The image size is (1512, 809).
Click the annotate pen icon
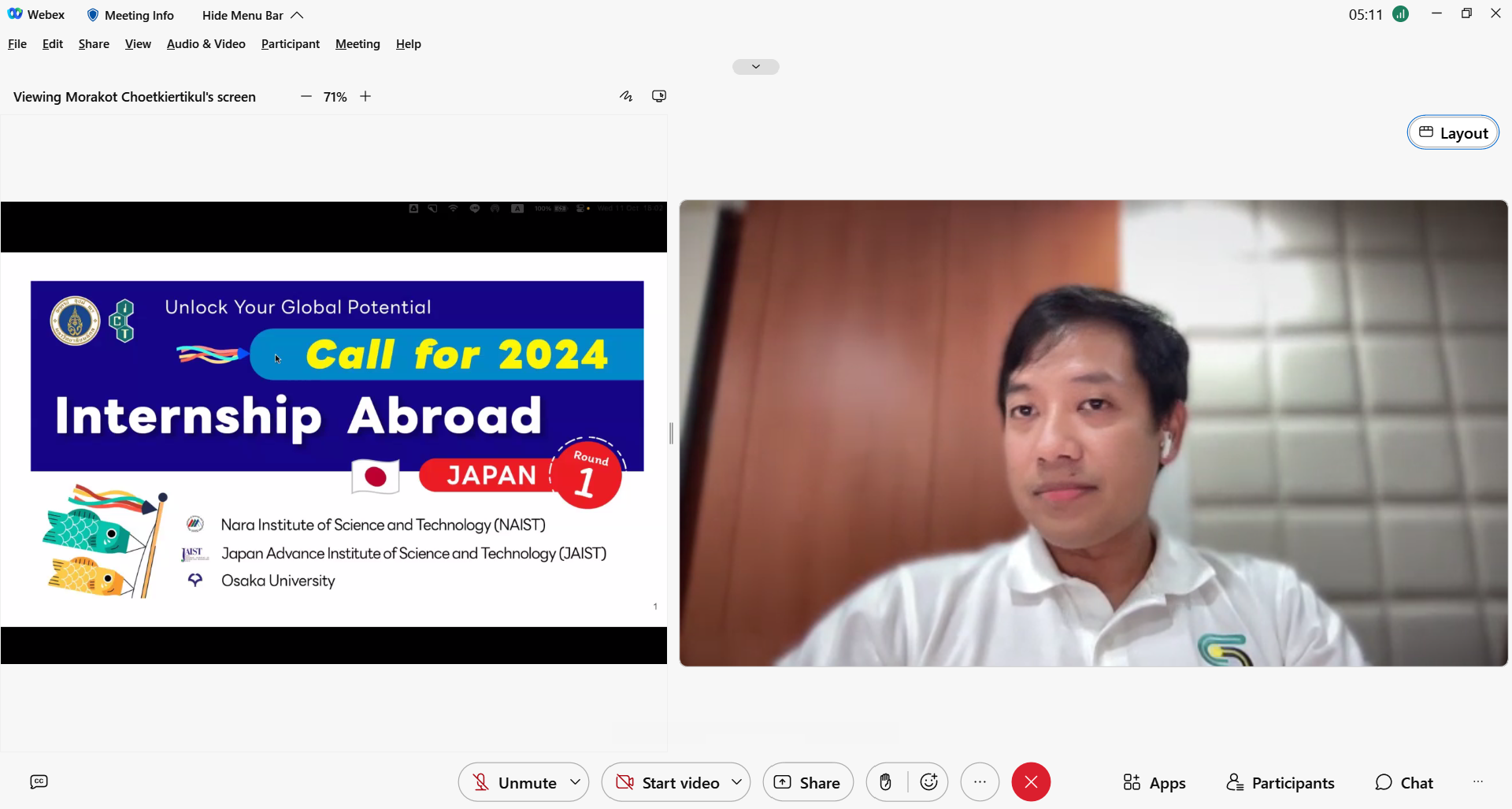tap(626, 96)
